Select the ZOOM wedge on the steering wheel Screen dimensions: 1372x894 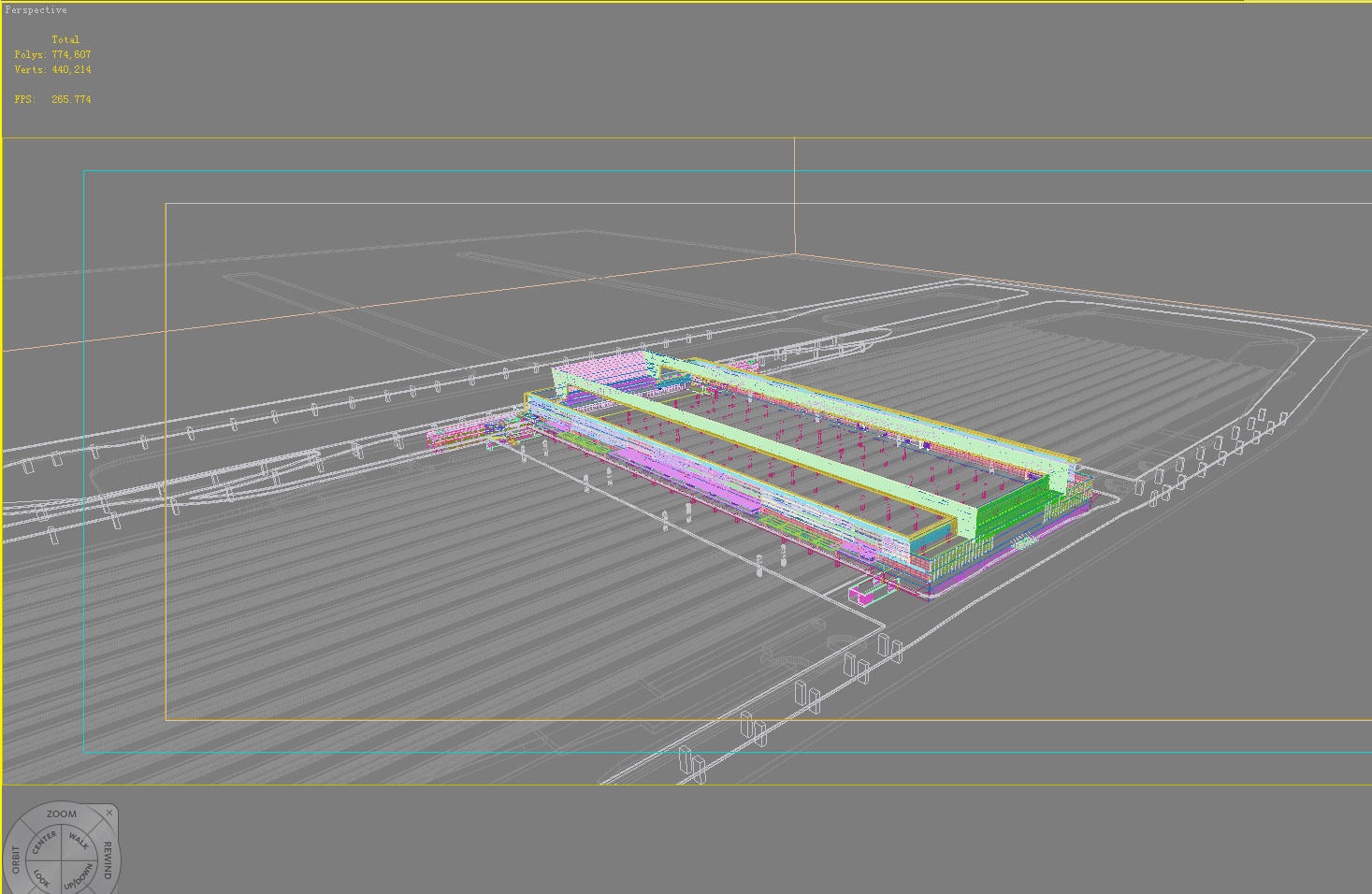[62, 814]
